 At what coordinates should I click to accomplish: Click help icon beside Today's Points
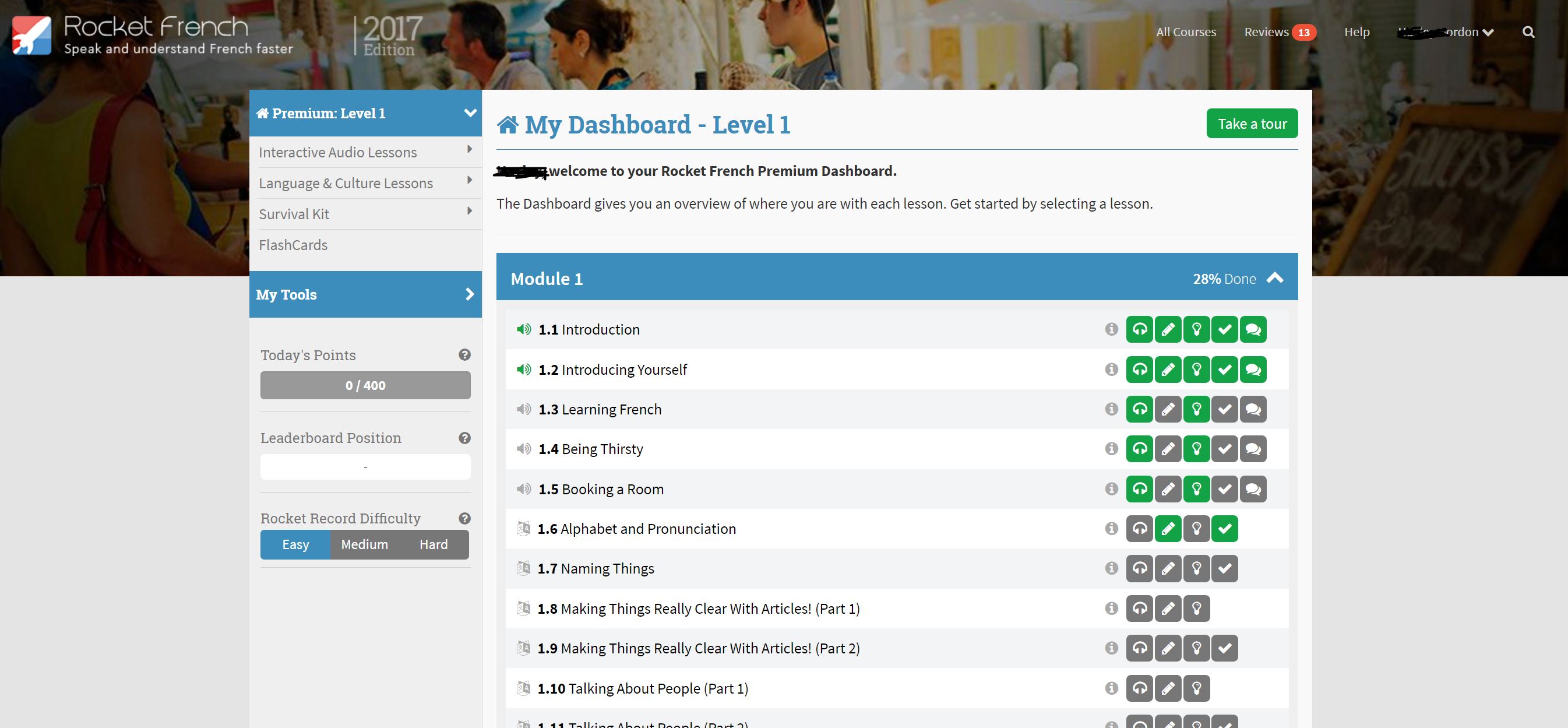[x=464, y=355]
